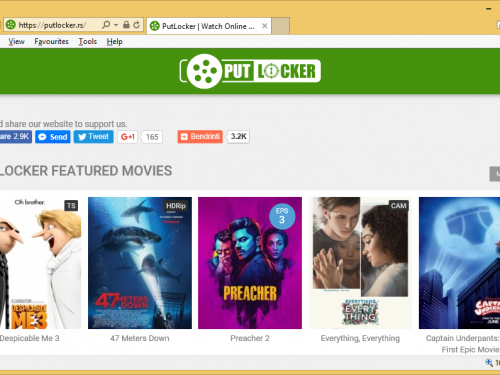Click the Bendrinti share button
Screen dimensions: 500x375
click(x=200, y=137)
